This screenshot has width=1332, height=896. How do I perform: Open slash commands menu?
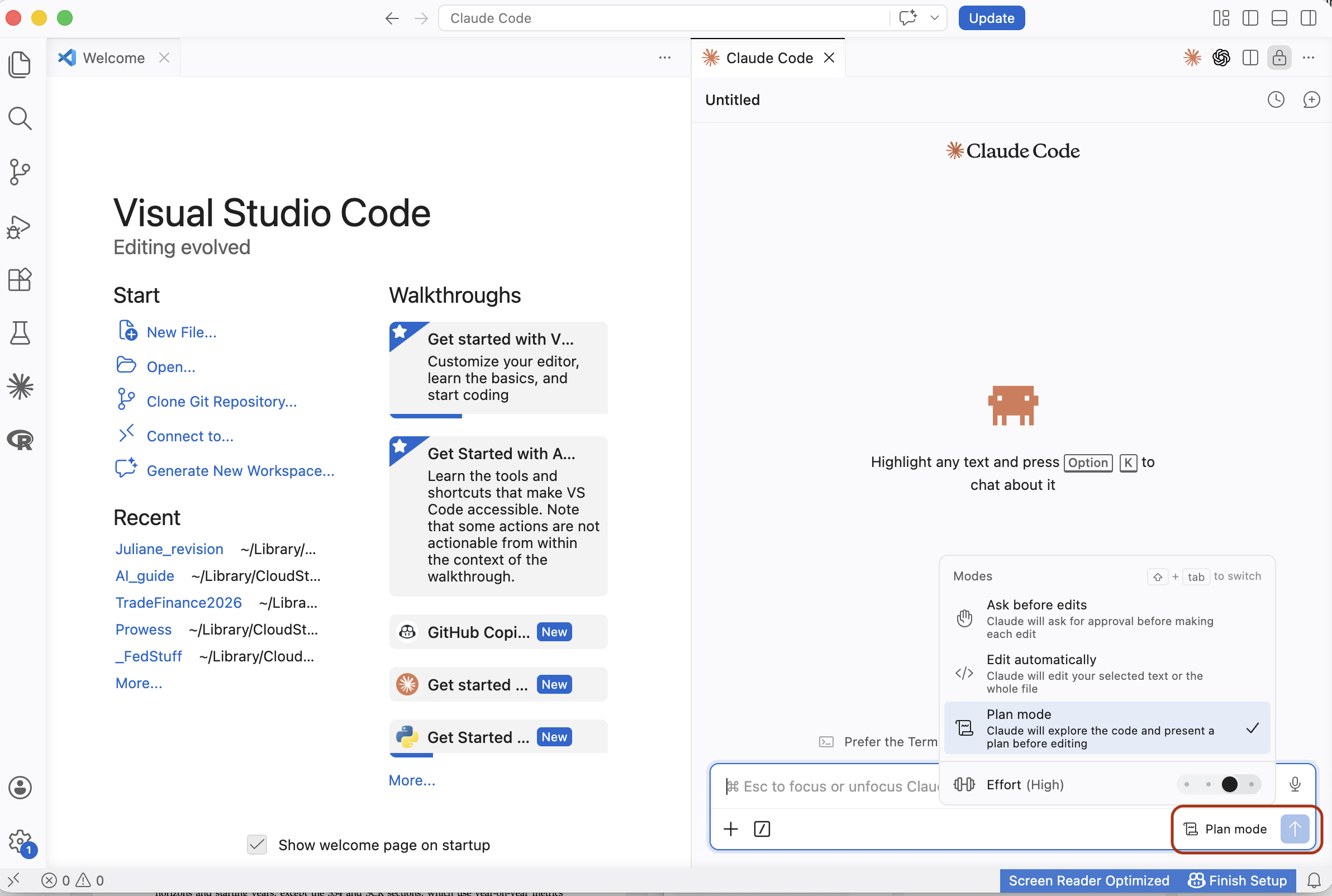point(762,829)
